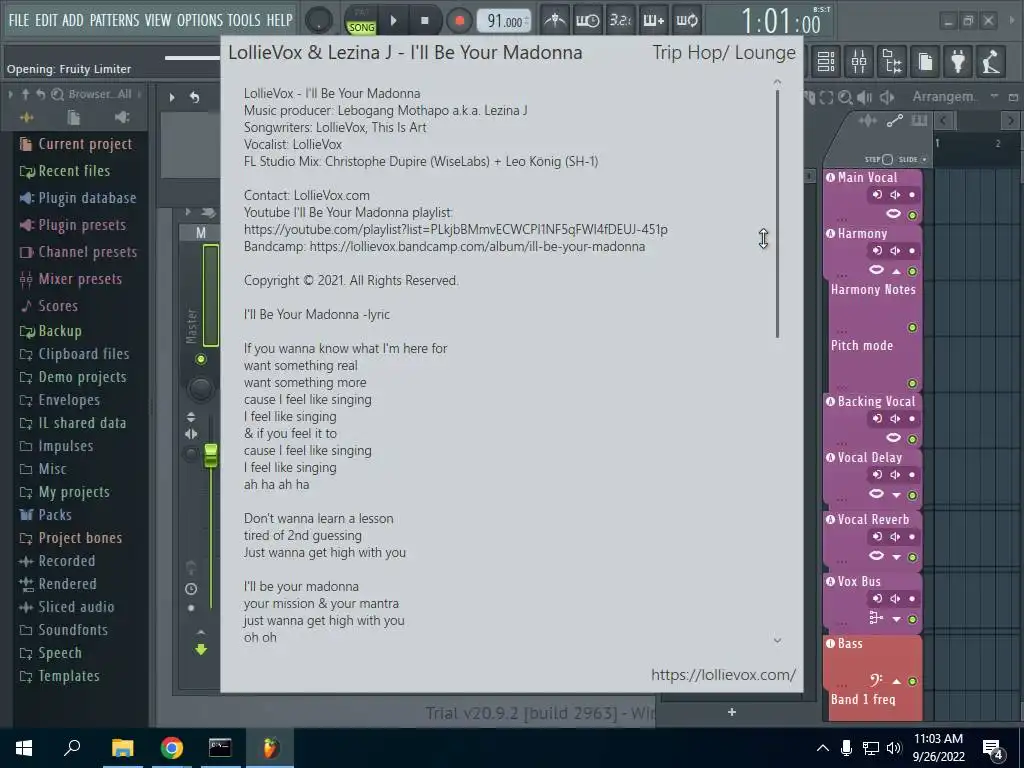1024x768 pixels.
Task: Click the playlist playback (speaker arrow) tool
Action: click(887, 97)
